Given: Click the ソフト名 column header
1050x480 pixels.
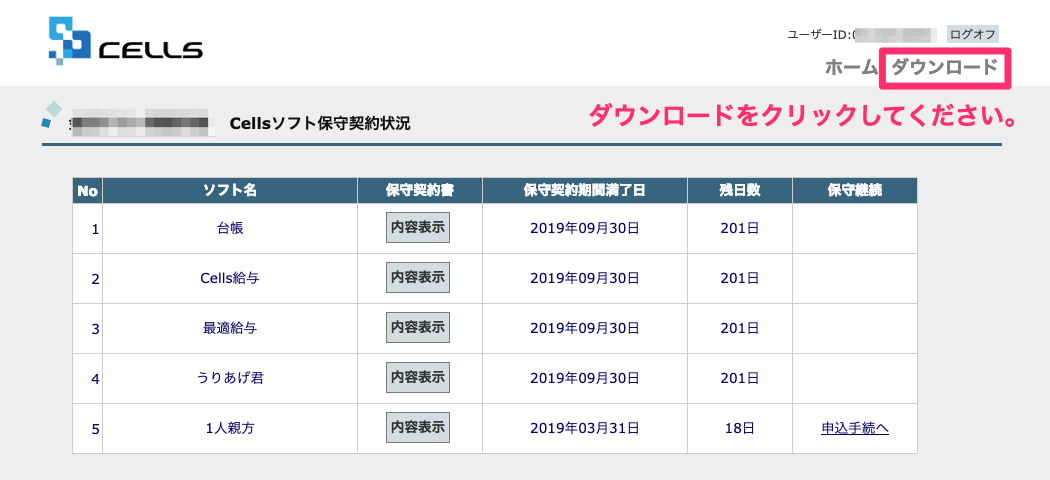Looking at the screenshot, I should 230,191.
